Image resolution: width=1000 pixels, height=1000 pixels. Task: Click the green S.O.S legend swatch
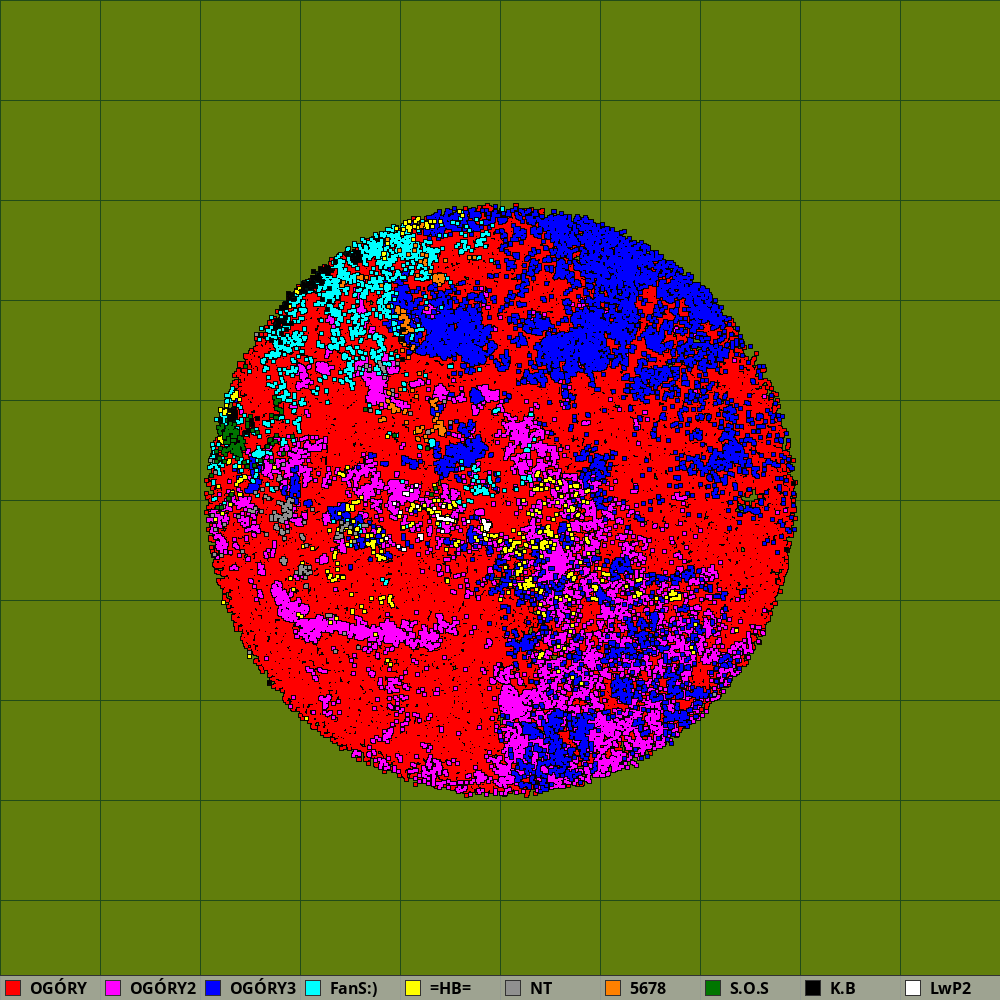tap(713, 988)
